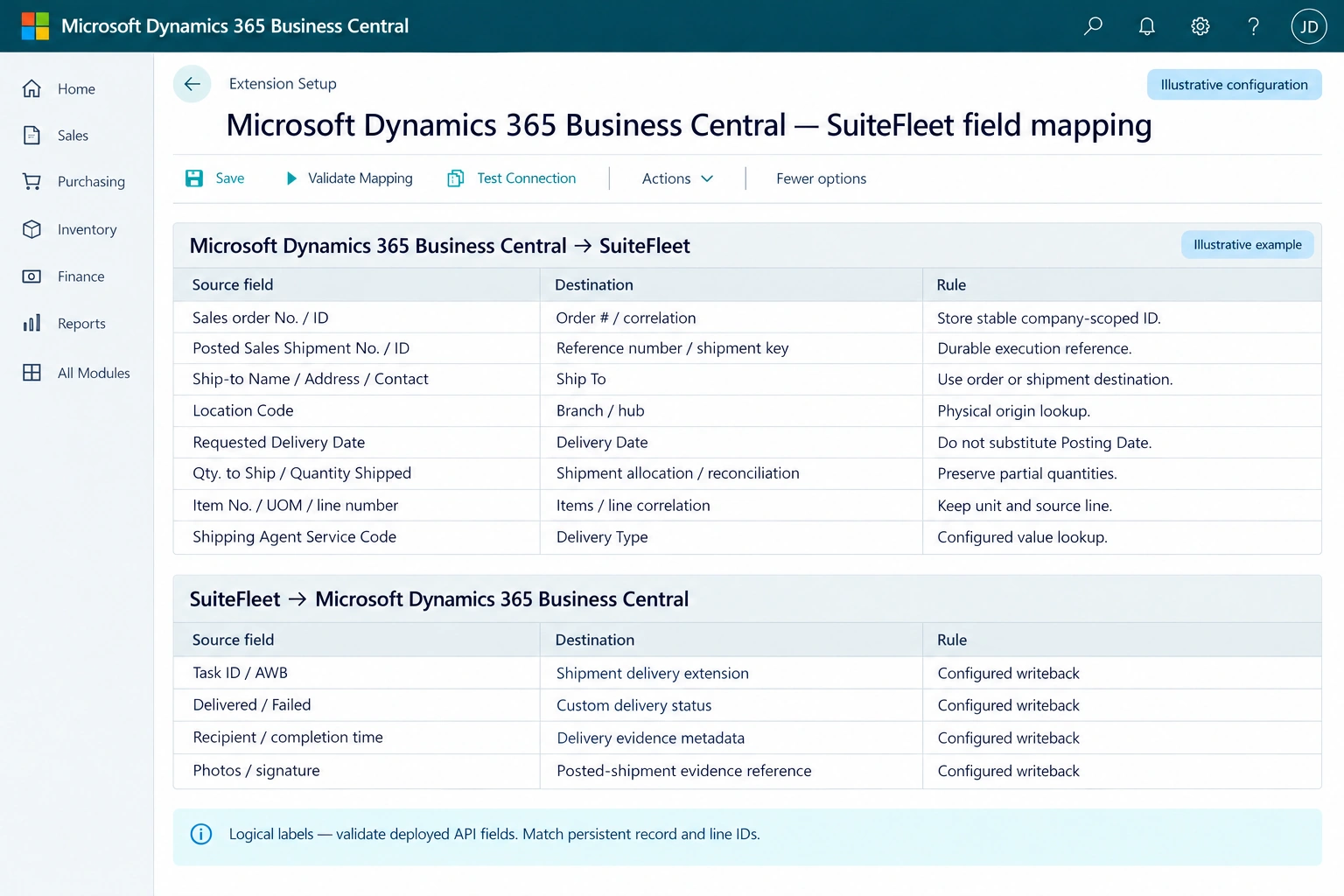This screenshot has width=1344, height=896.
Task: Click the Save floppy disk icon
Action: (194, 178)
